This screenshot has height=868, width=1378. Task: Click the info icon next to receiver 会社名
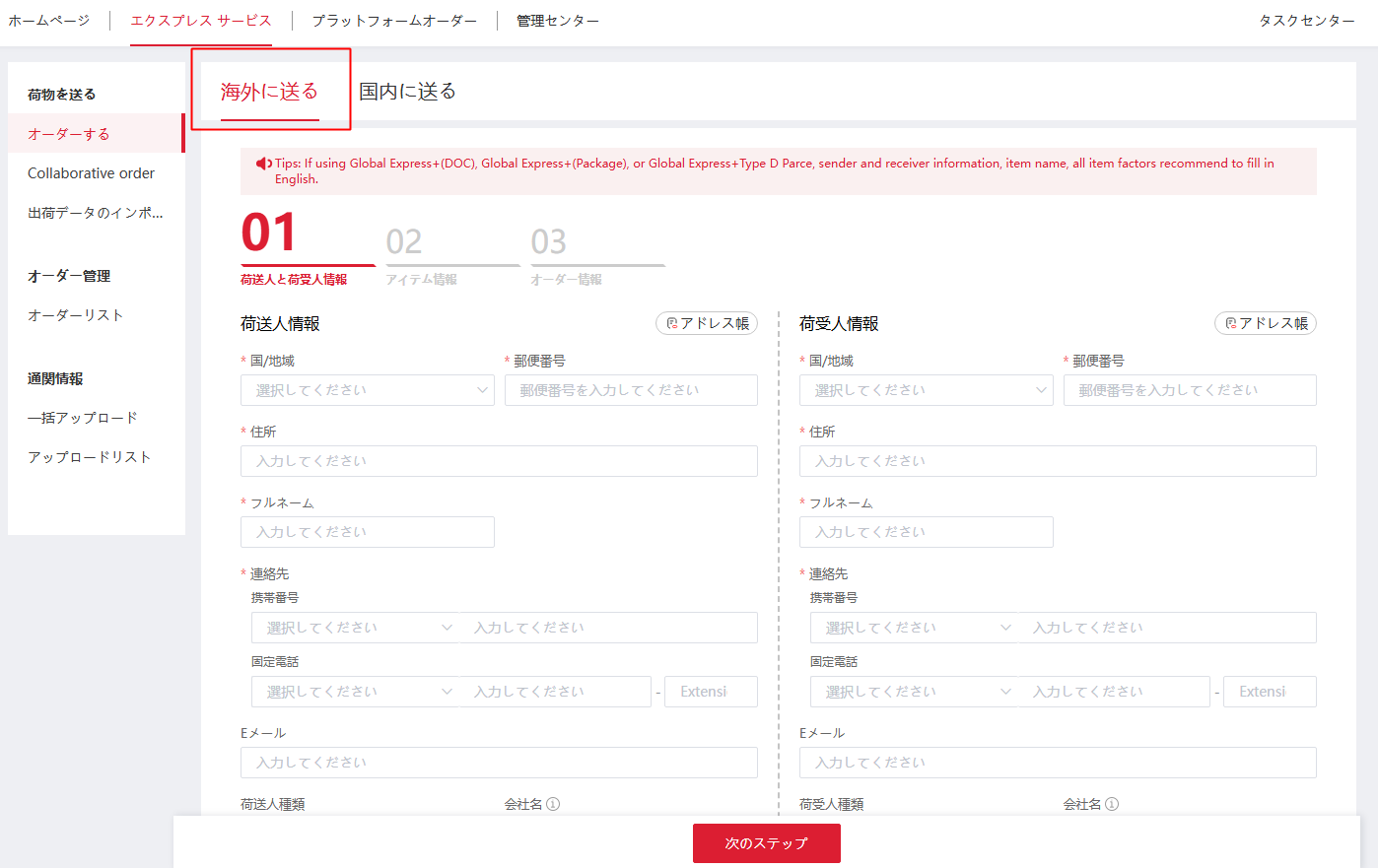point(1112,803)
